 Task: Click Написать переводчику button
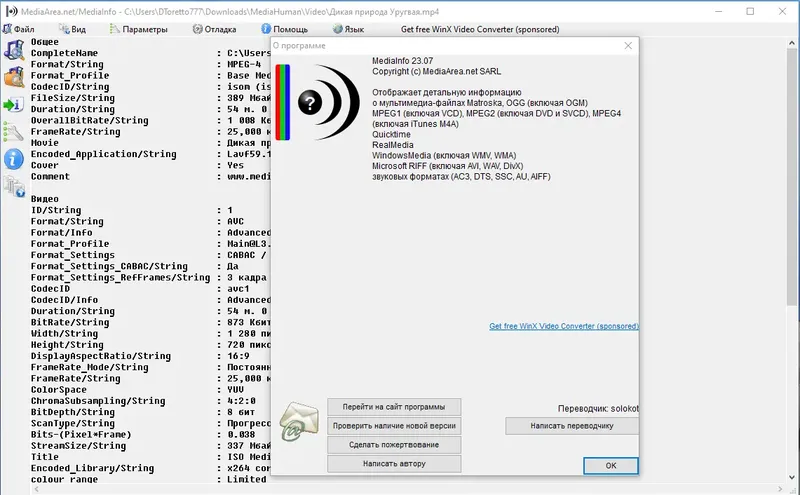pos(571,426)
